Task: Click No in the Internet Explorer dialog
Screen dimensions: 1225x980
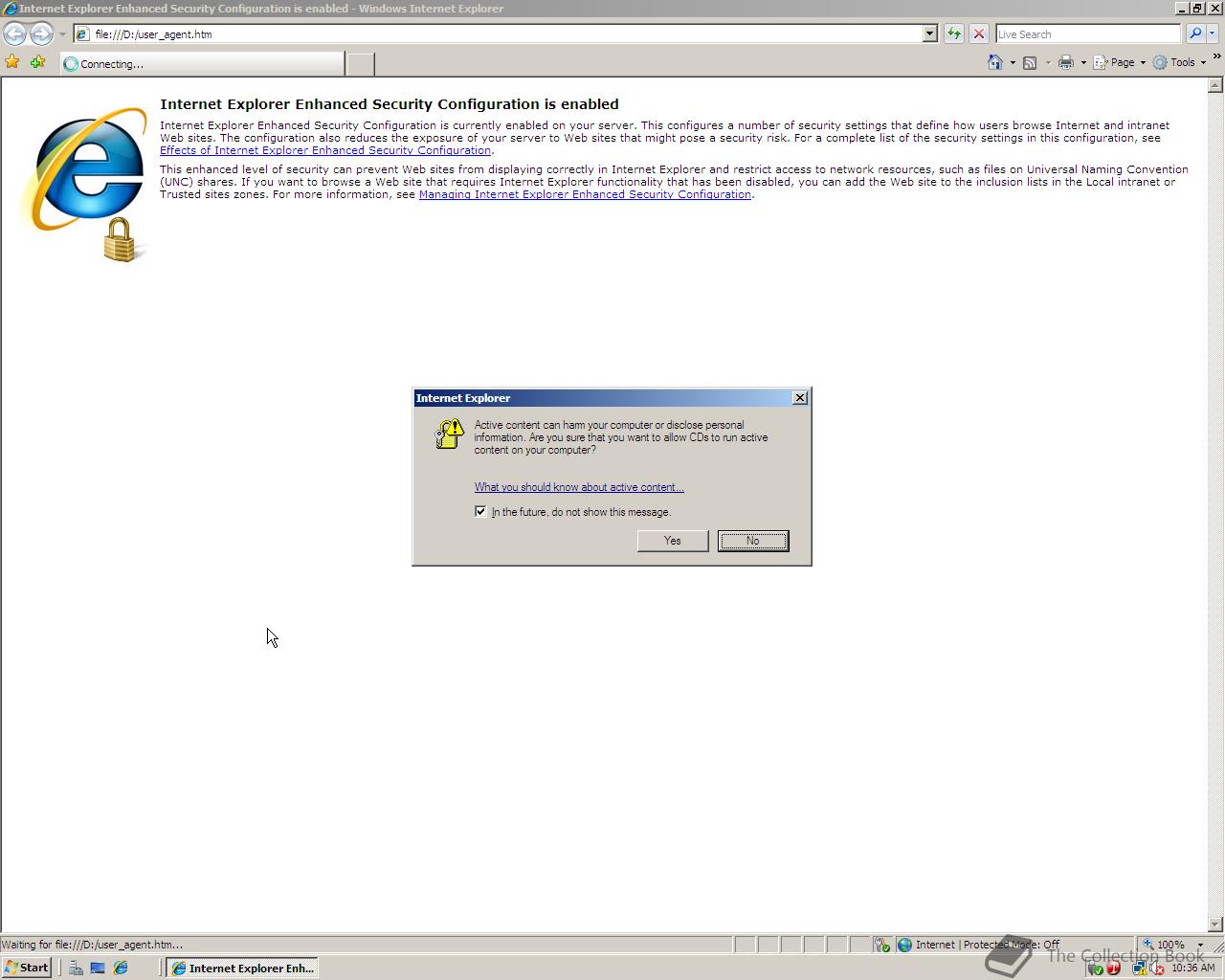Action: (753, 541)
